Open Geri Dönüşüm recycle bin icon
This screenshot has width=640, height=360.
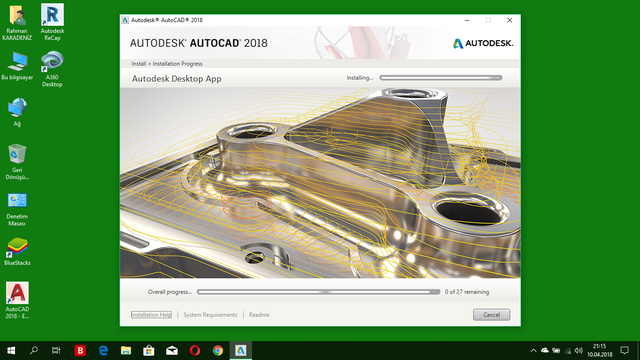(17, 162)
